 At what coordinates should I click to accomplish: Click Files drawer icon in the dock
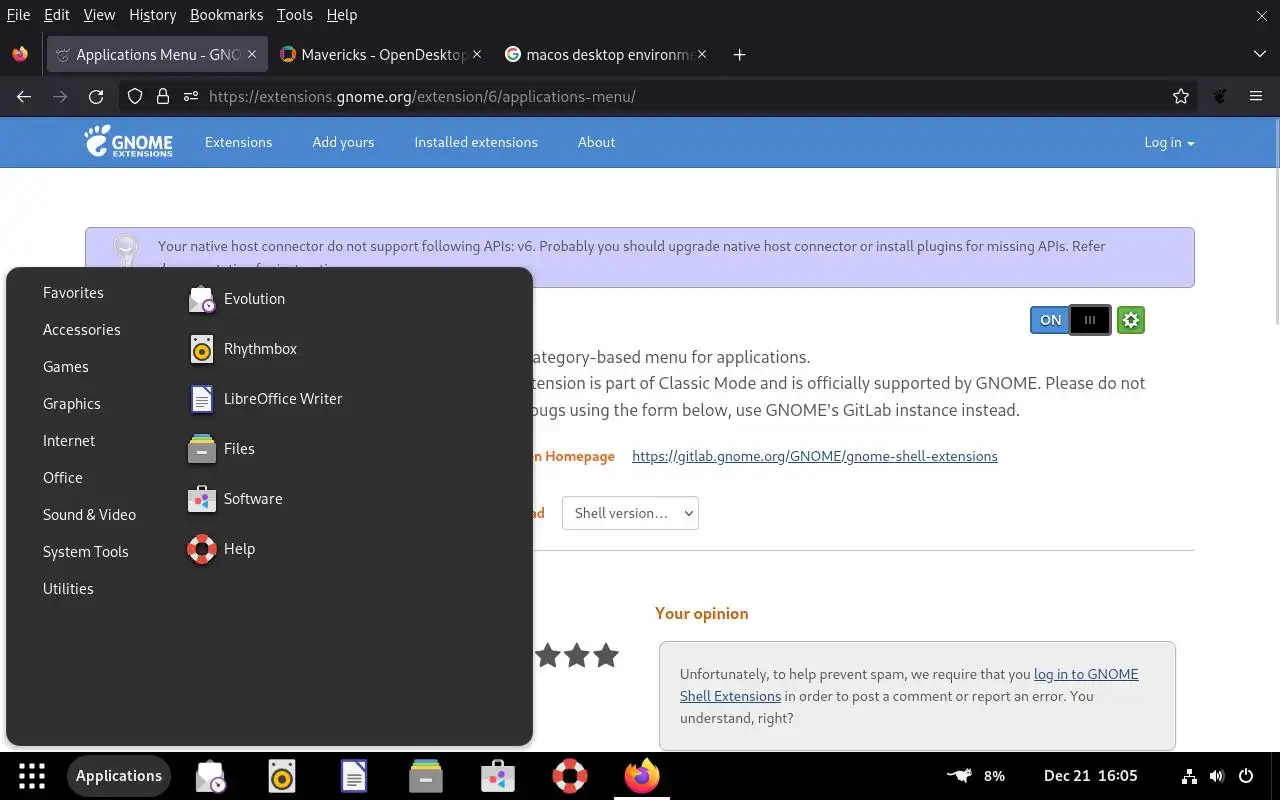pyautogui.click(x=426, y=776)
